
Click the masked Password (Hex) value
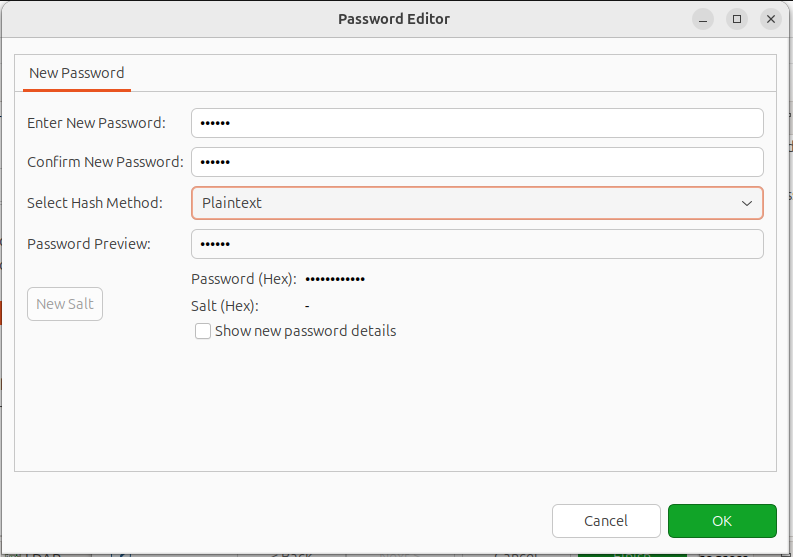coord(335,279)
